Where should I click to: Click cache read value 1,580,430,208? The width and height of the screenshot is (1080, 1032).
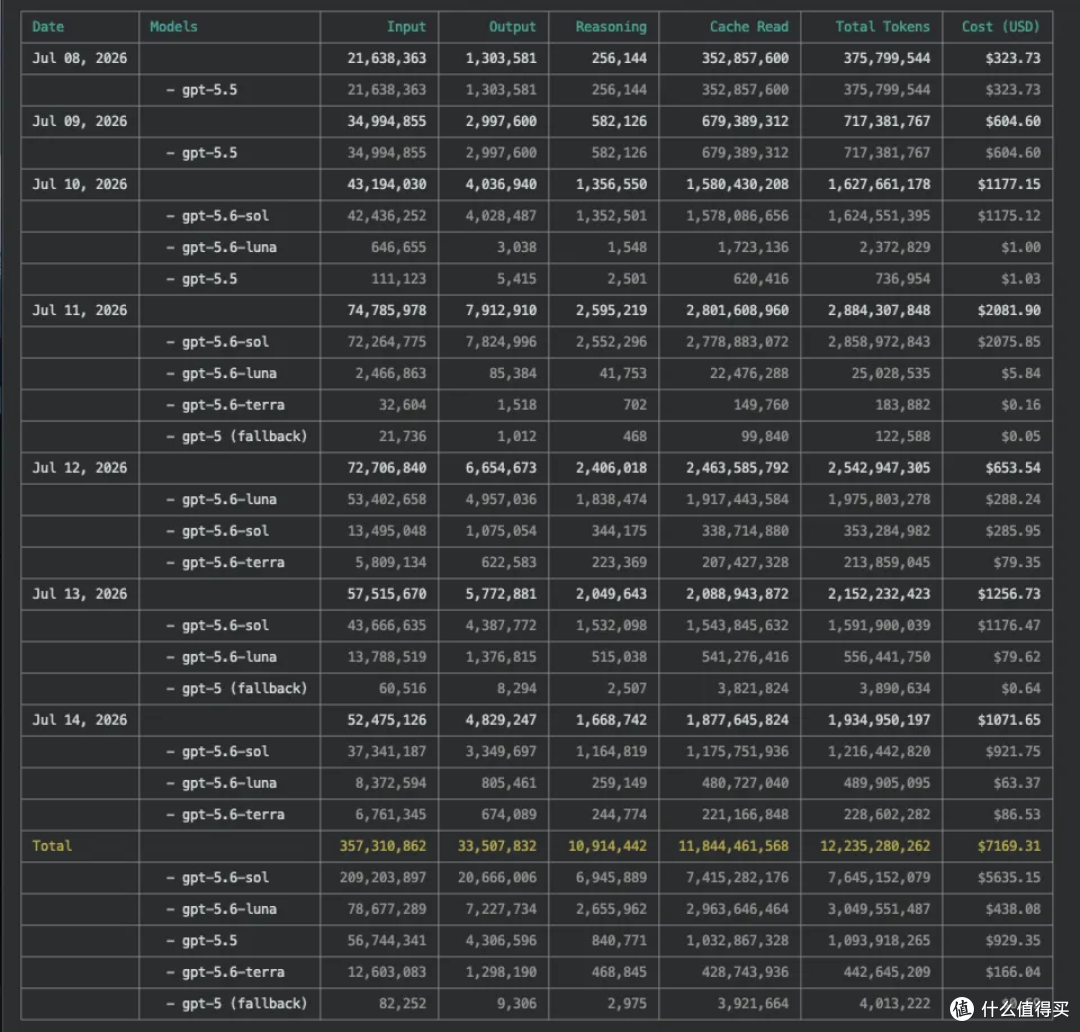(x=737, y=185)
